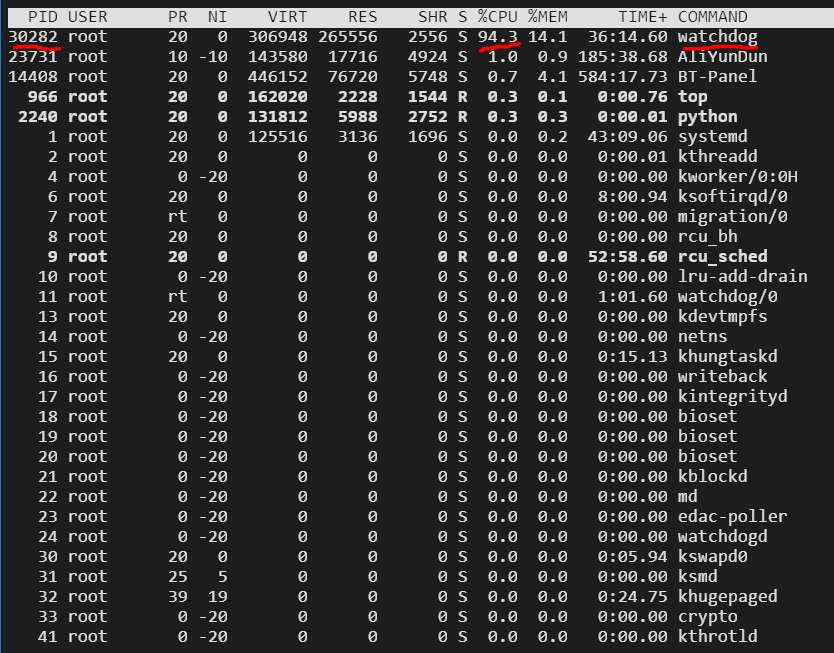Select the writeback command
834x653 pixels.
[722, 377]
